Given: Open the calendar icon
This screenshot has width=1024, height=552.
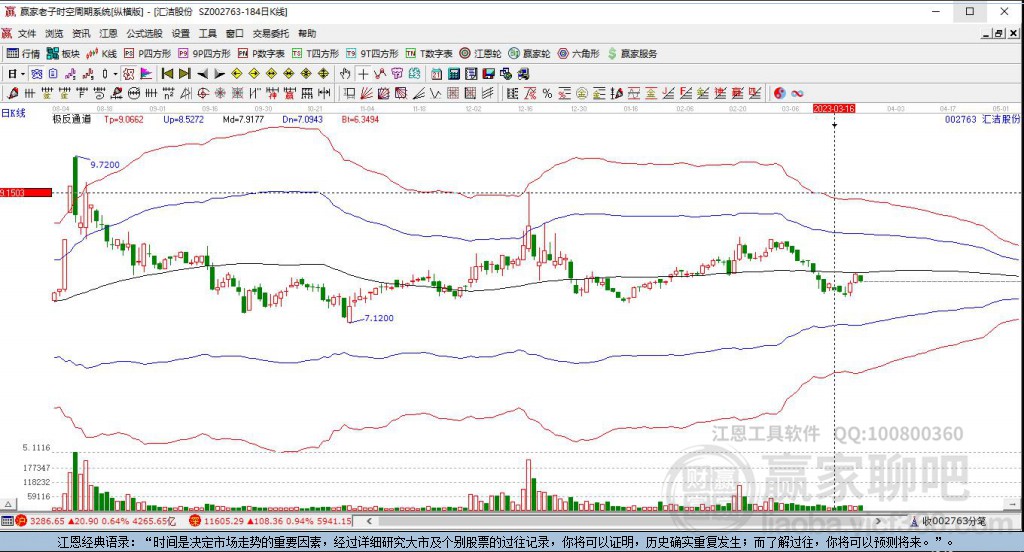Looking at the screenshot, I should click(x=436, y=74).
